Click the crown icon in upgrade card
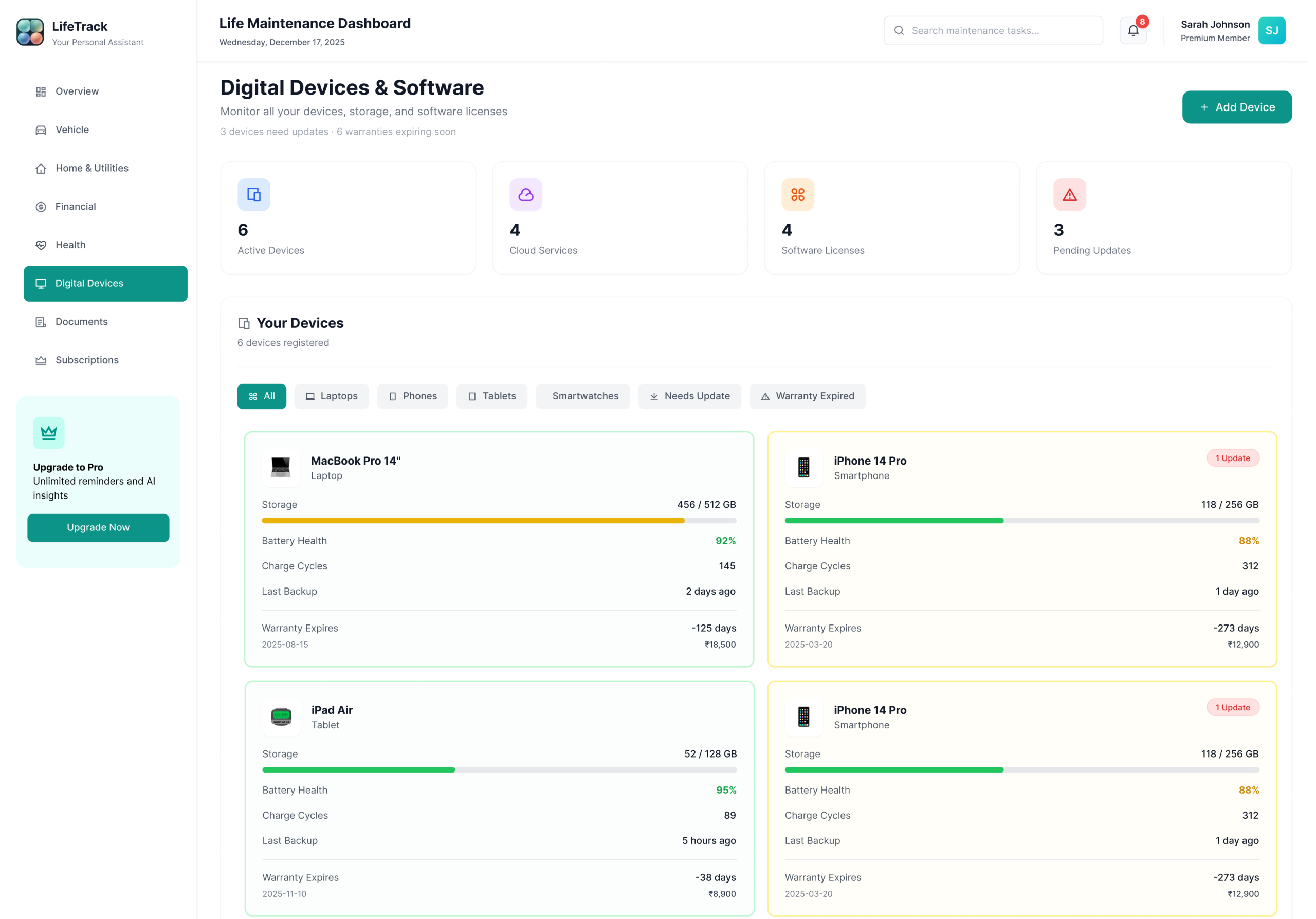 click(x=49, y=433)
